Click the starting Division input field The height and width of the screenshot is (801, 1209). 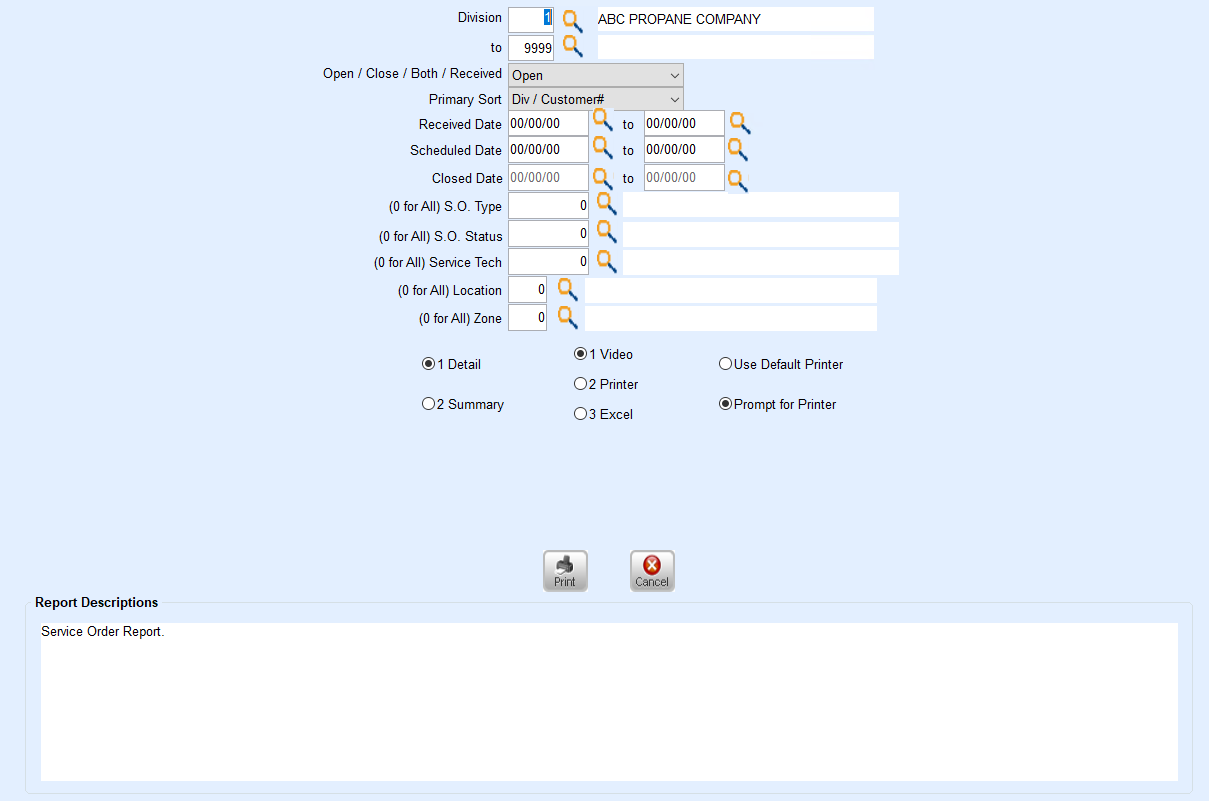(x=531, y=19)
